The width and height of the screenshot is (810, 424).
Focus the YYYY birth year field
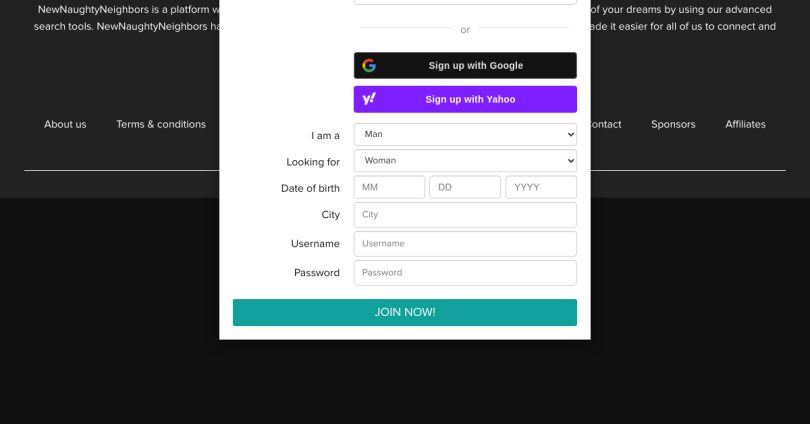click(541, 187)
